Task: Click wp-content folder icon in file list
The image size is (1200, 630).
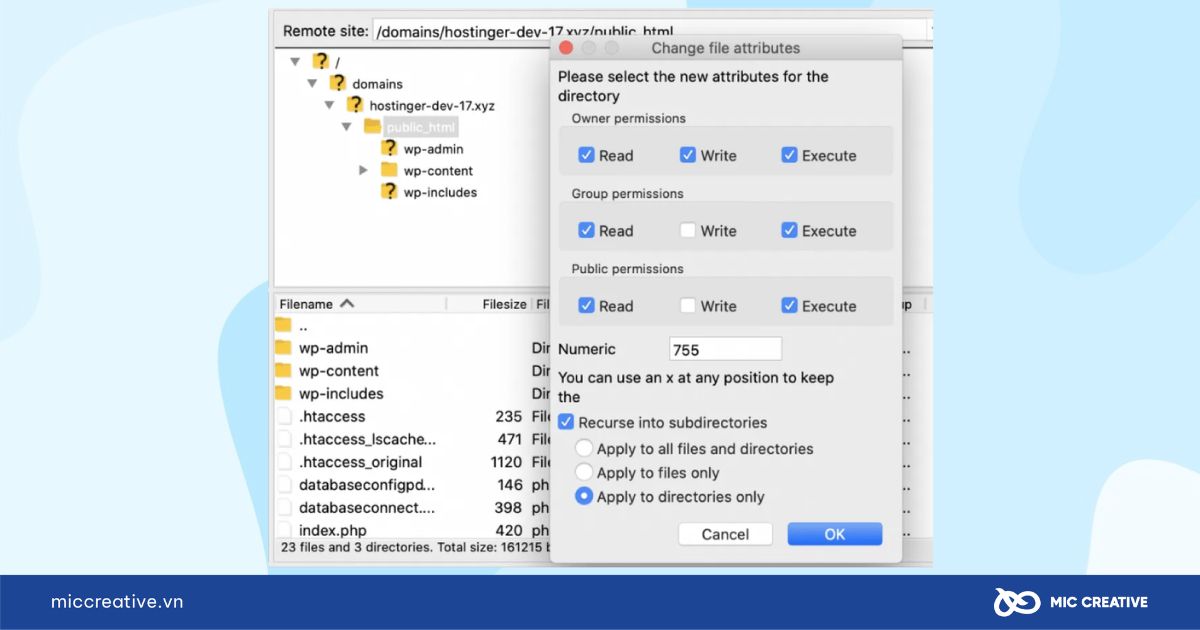Action: (x=283, y=370)
